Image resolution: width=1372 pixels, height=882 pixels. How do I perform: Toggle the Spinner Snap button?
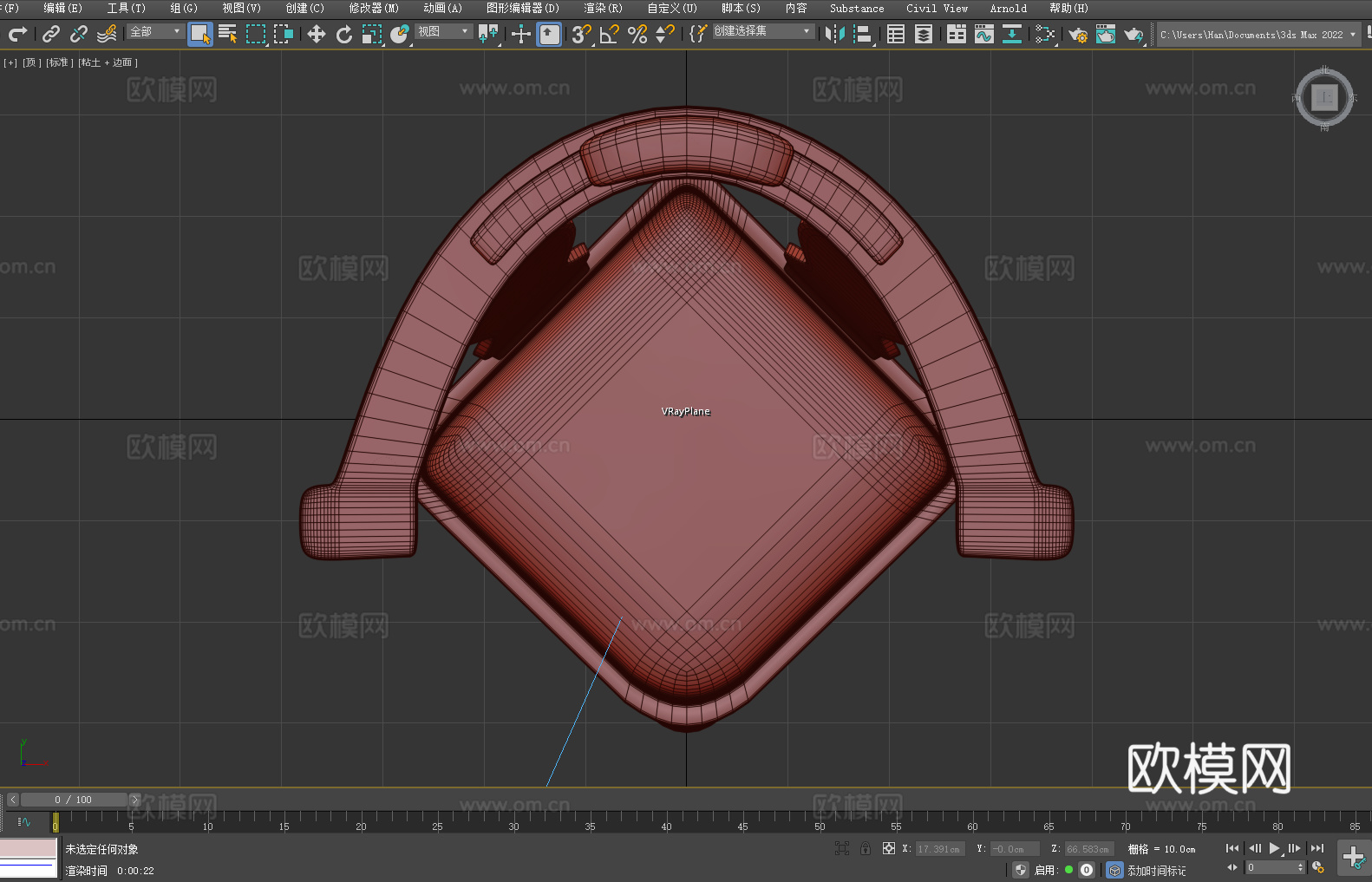click(665, 34)
